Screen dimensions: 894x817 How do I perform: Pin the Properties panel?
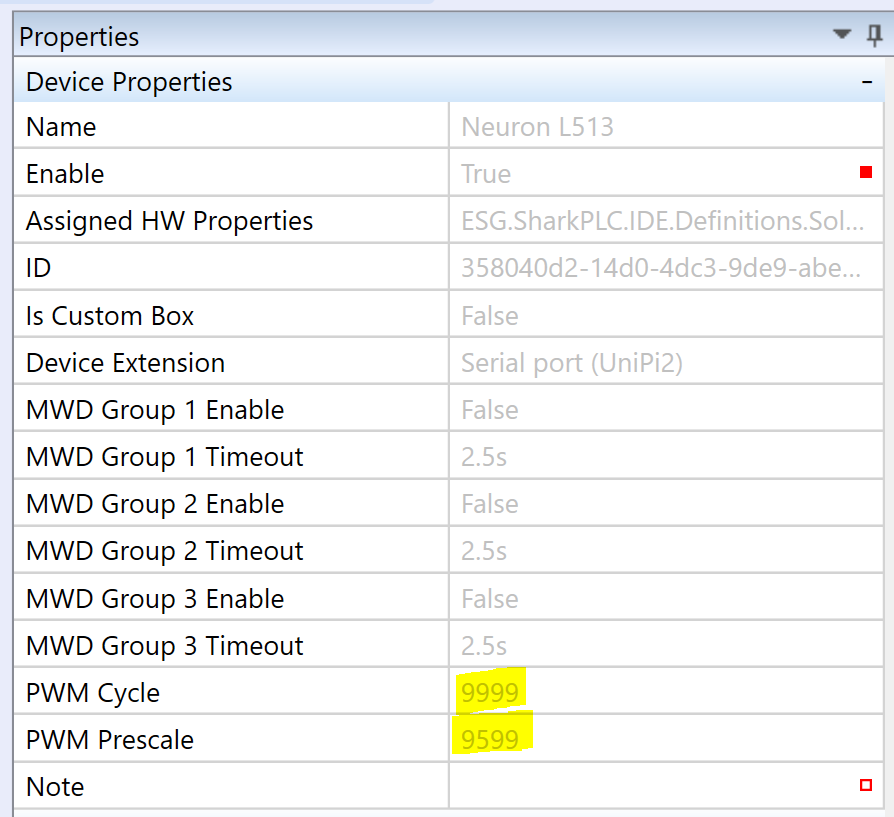point(874,35)
